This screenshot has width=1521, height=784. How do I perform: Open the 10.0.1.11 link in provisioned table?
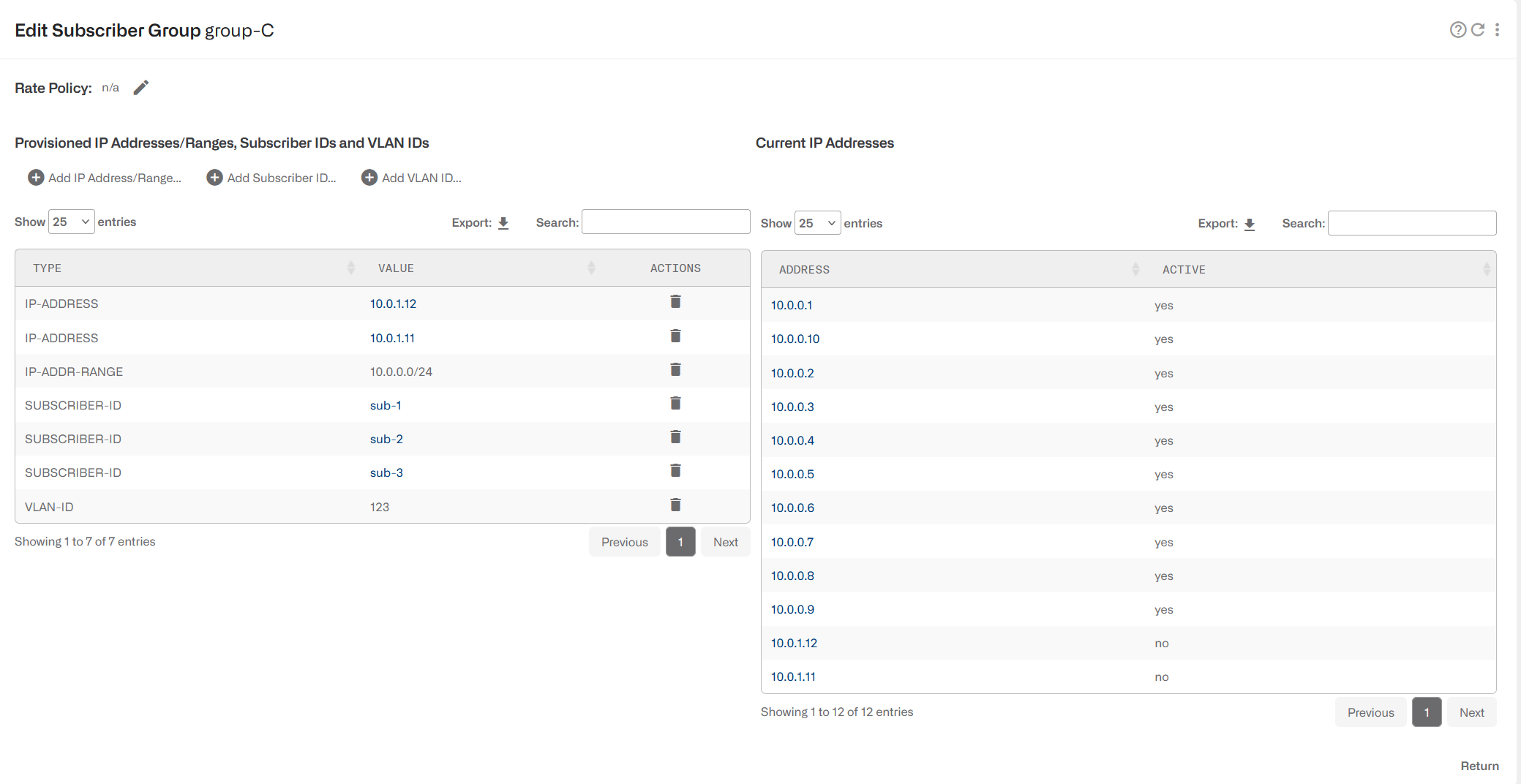point(392,338)
